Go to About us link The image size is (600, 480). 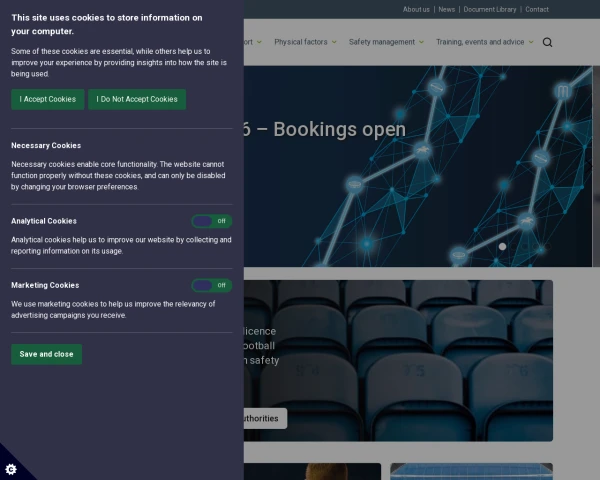(x=416, y=10)
